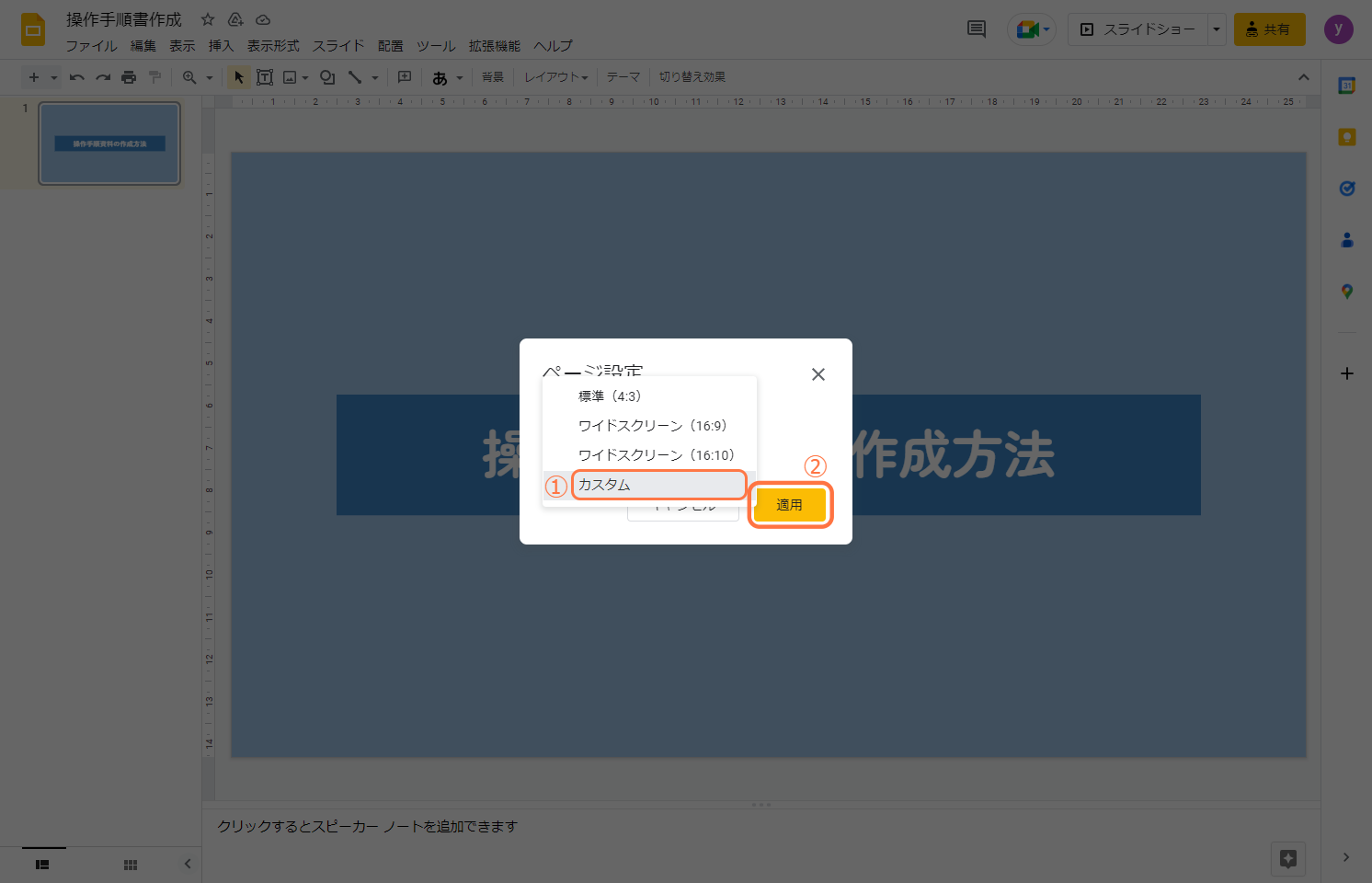
Task: Click the 共有 share button
Action: (1269, 29)
